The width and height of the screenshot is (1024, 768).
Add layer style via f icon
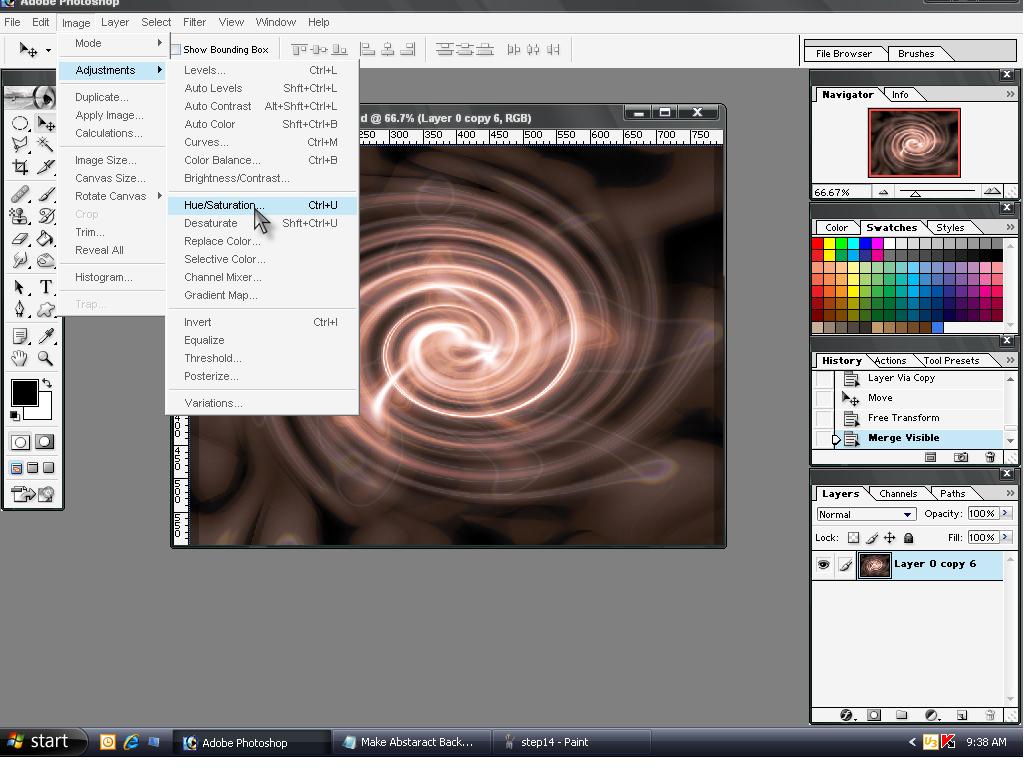(846, 715)
